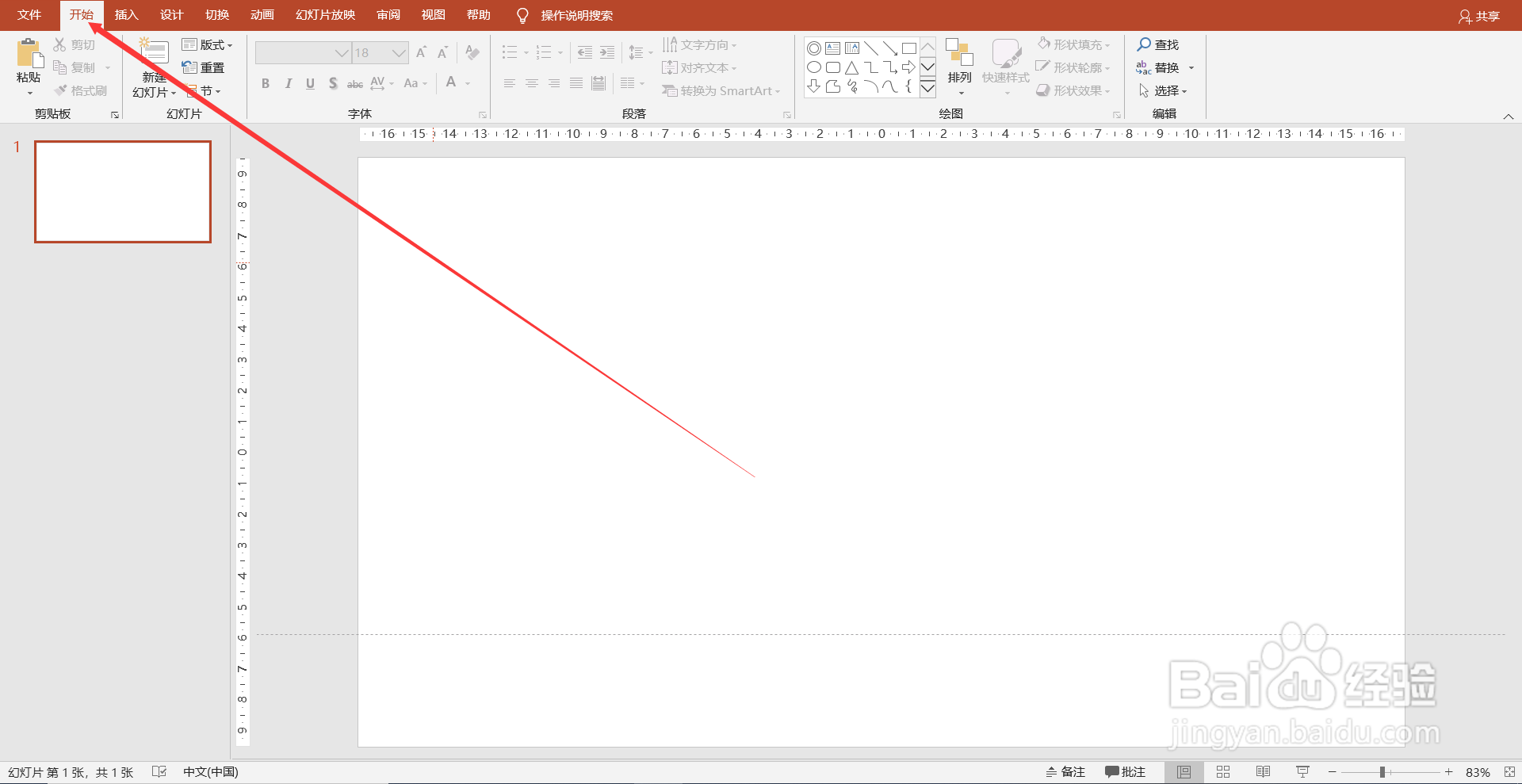The image size is (1522, 784).
Task: Click the 操作说明搜索 search box
Action: [x=576, y=15]
